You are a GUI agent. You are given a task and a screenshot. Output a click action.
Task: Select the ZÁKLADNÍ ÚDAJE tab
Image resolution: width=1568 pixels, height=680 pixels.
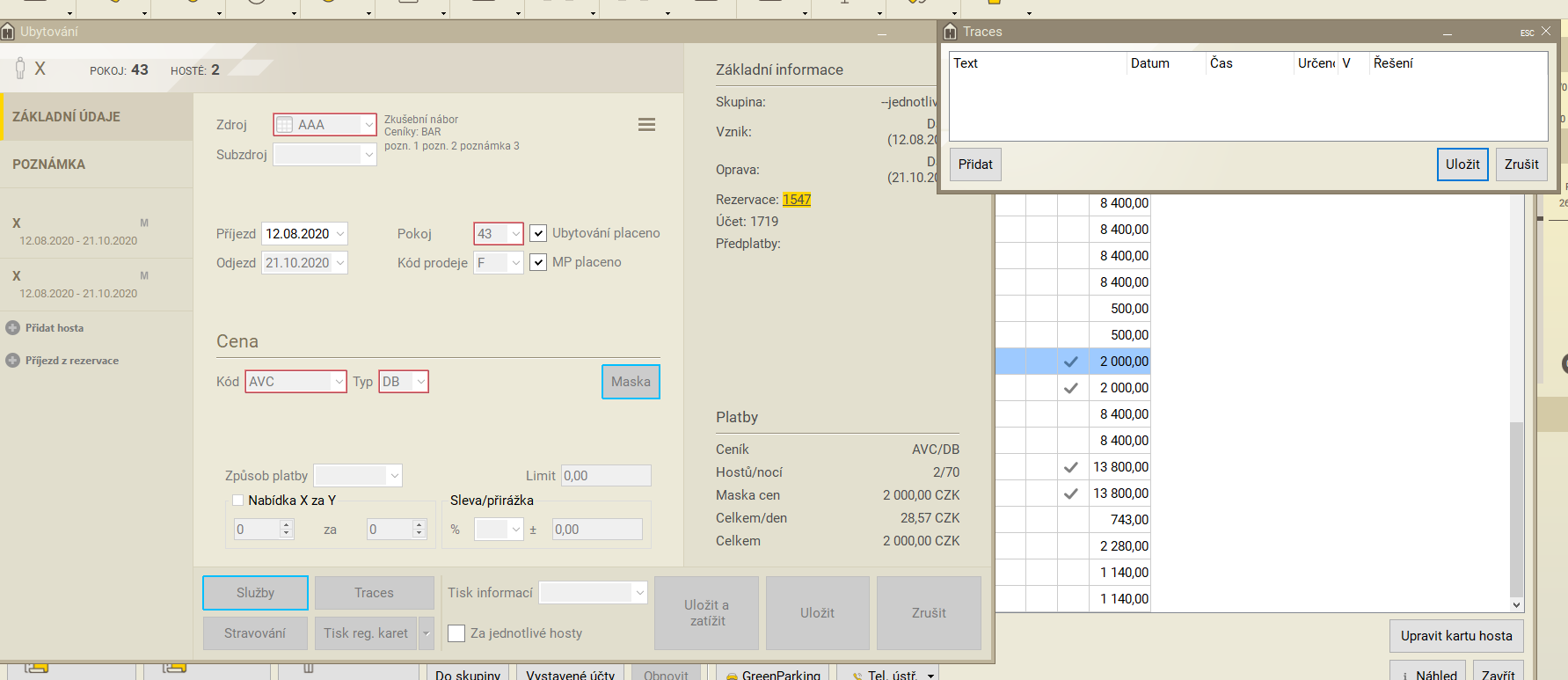click(67, 117)
